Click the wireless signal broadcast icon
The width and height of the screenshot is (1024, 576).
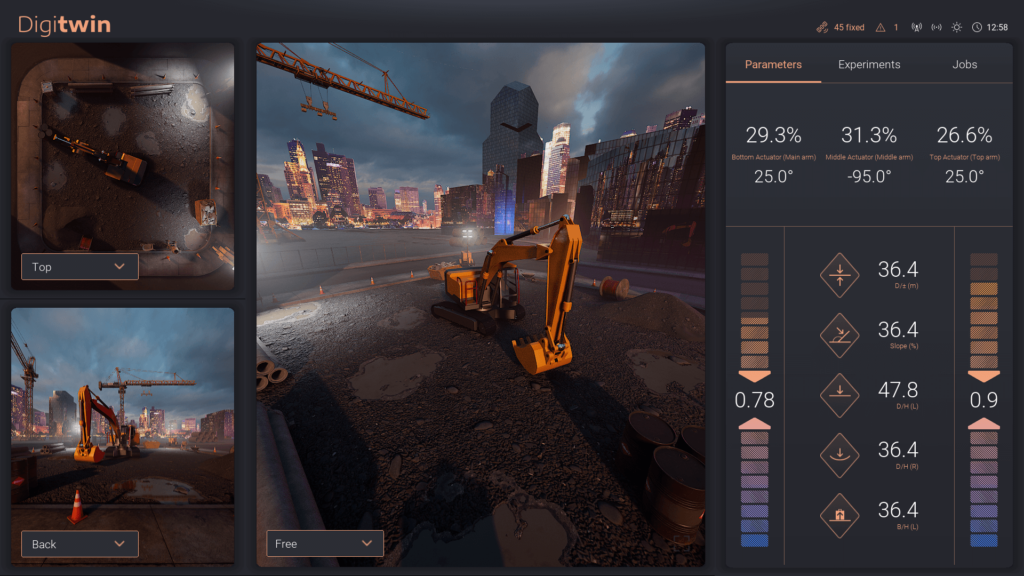(x=936, y=27)
